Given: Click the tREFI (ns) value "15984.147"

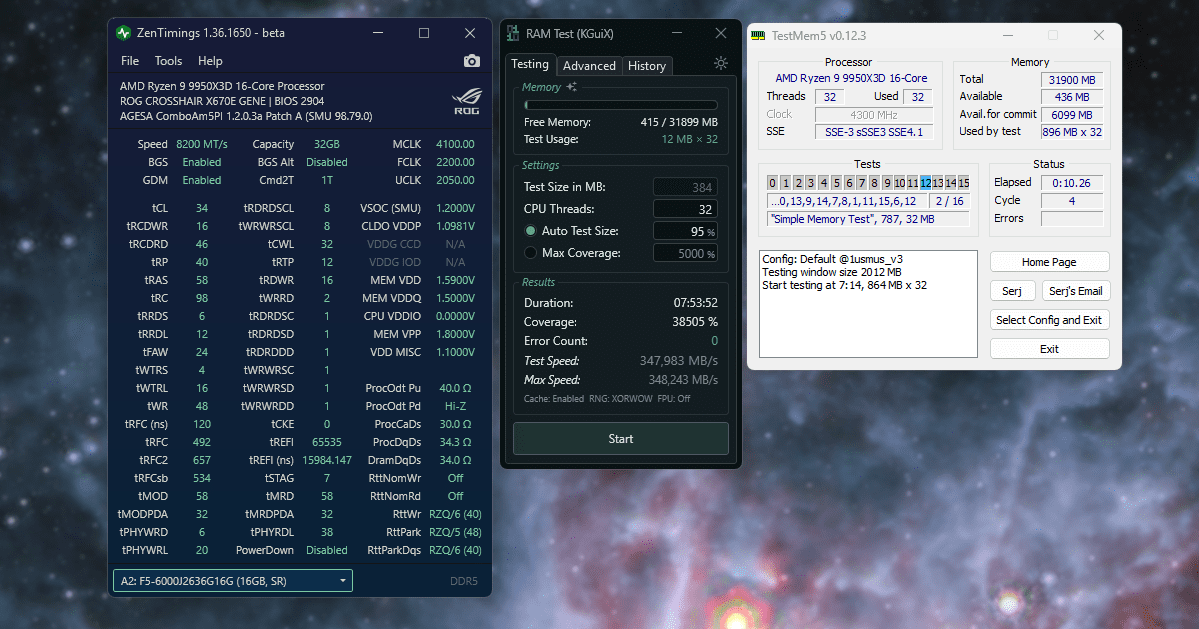Looking at the screenshot, I should [327, 460].
